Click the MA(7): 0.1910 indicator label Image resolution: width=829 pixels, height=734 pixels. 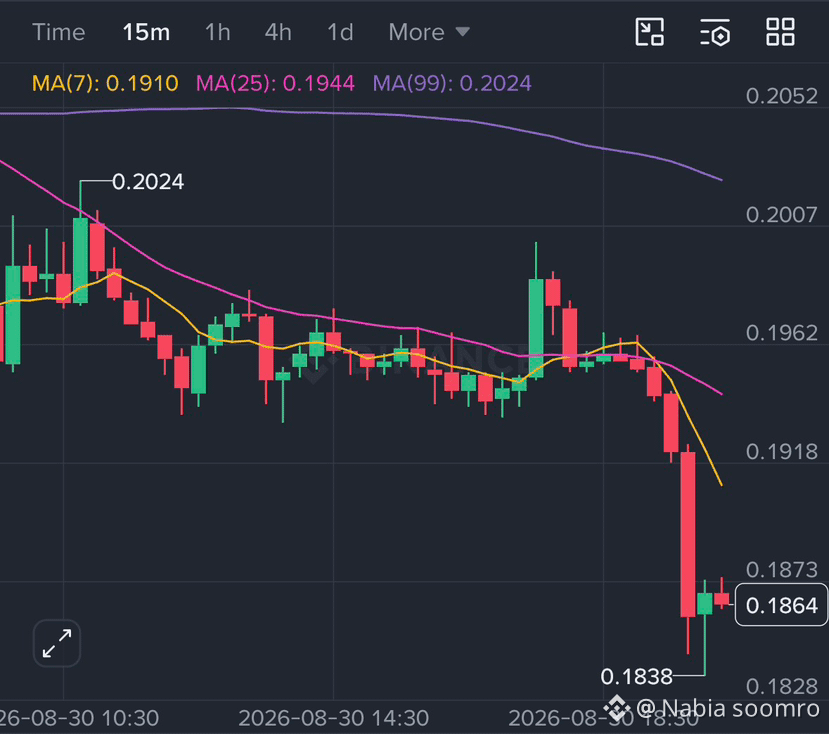(105, 83)
